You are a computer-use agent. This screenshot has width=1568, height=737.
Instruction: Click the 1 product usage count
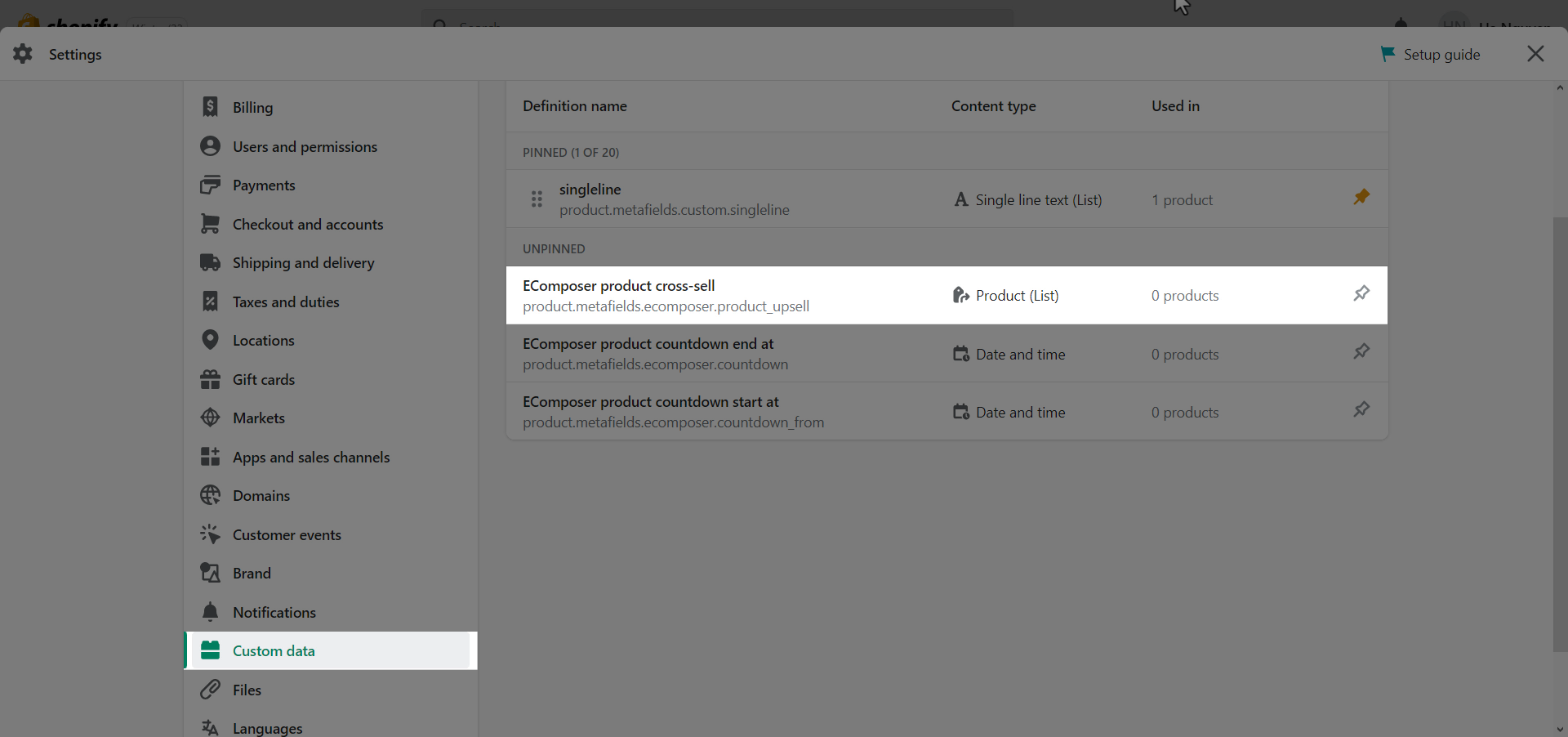point(1182,200)
